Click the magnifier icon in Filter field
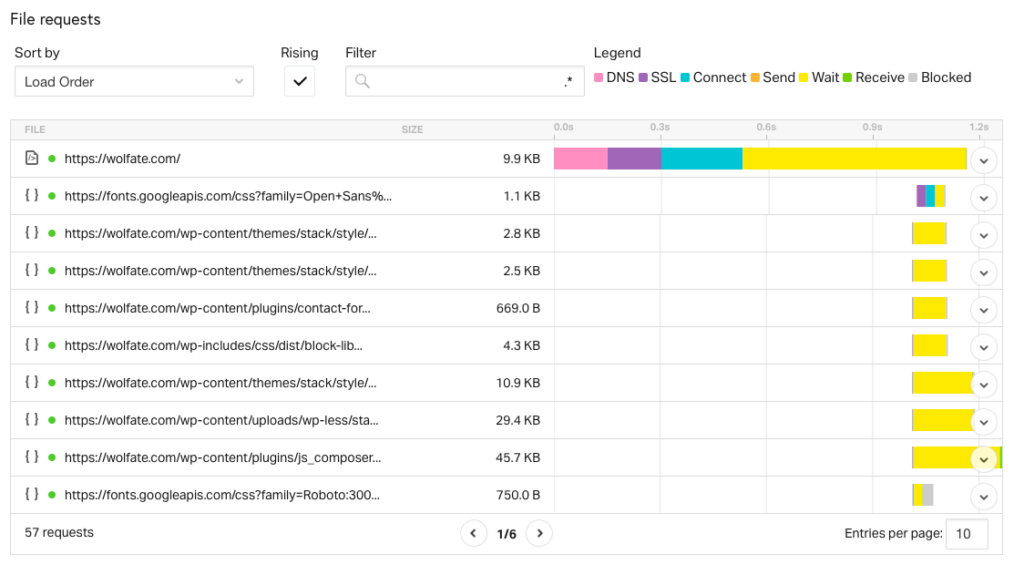1024x575 pixels. pos(362,81)
